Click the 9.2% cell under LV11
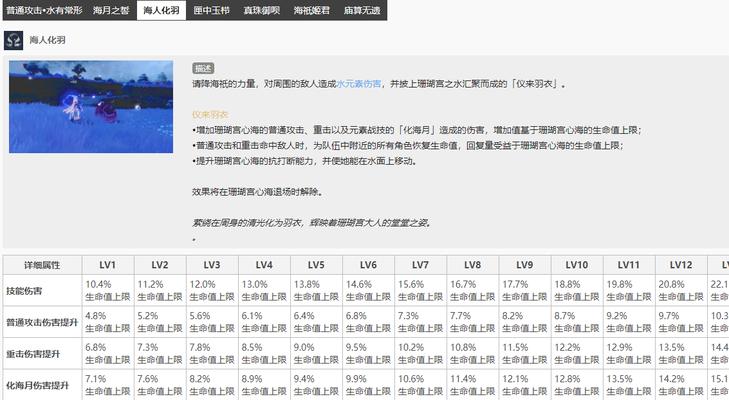Screen dimensions: 729x400 click(x=629, y=322)
